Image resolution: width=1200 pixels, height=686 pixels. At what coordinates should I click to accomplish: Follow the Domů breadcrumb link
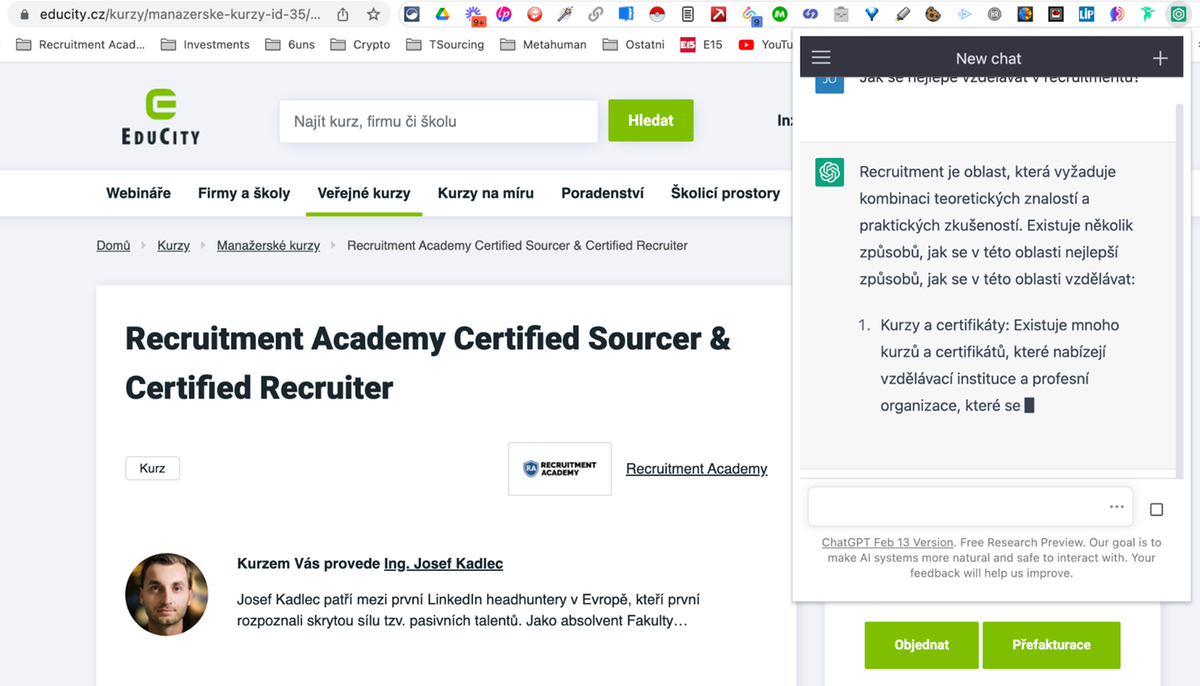coord(113,245)
